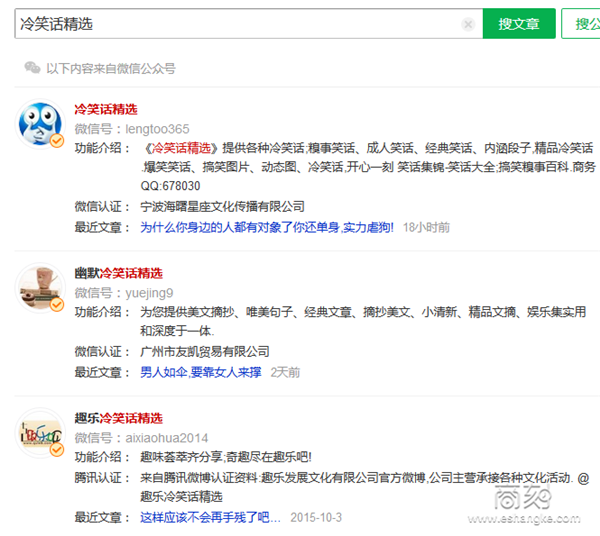Click the green 搜文章 search button
Image resolution: width=600 pixels, height=536 pixels.
click(518, 24)
